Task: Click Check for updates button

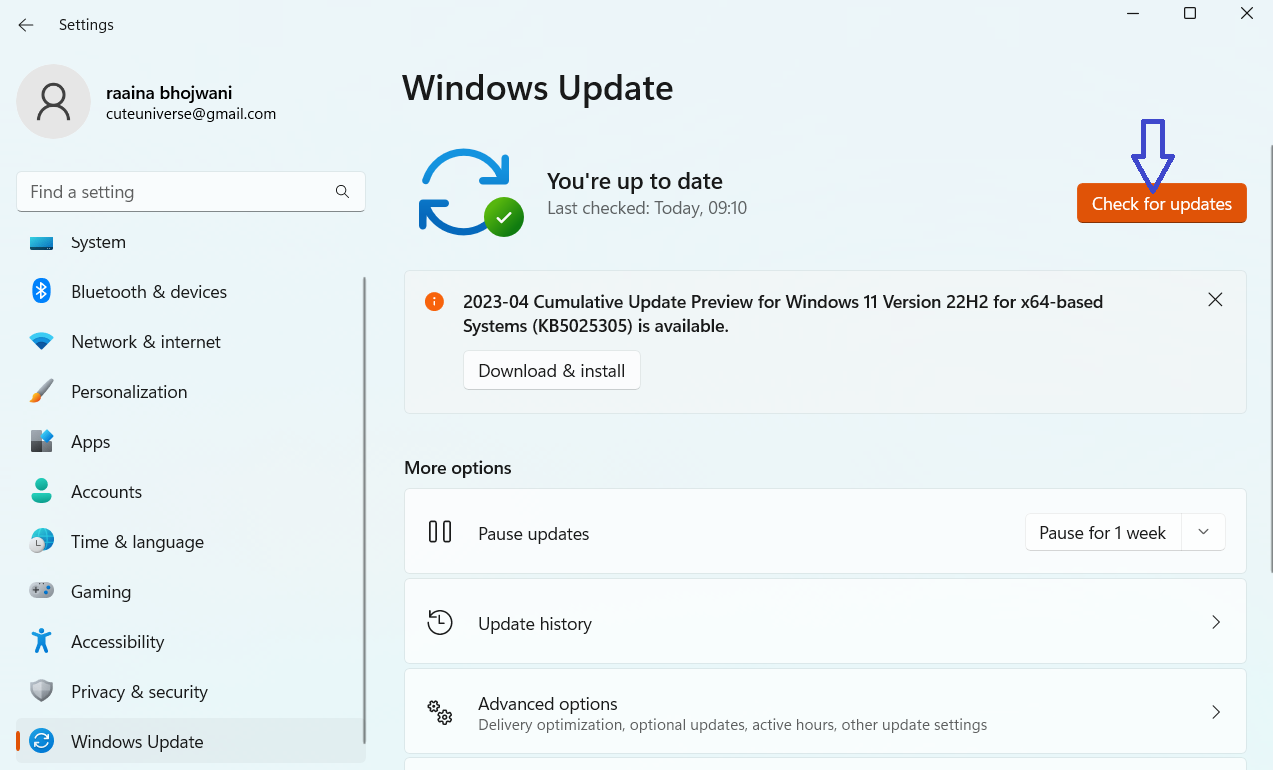Action: tap(1161, 204)
